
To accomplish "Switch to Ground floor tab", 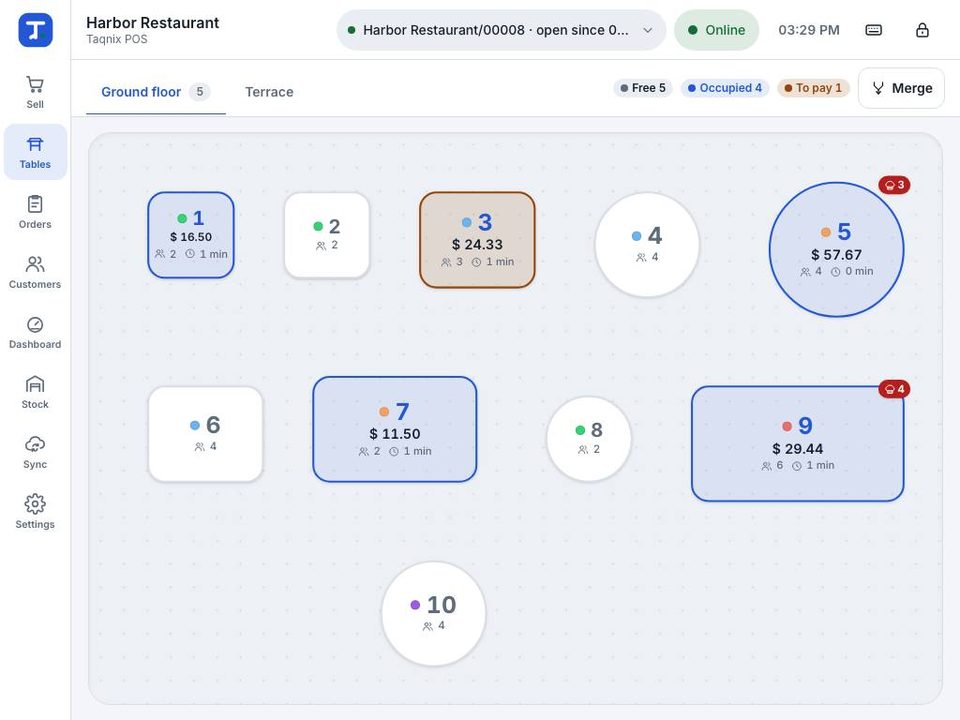I will coord(156,92).
